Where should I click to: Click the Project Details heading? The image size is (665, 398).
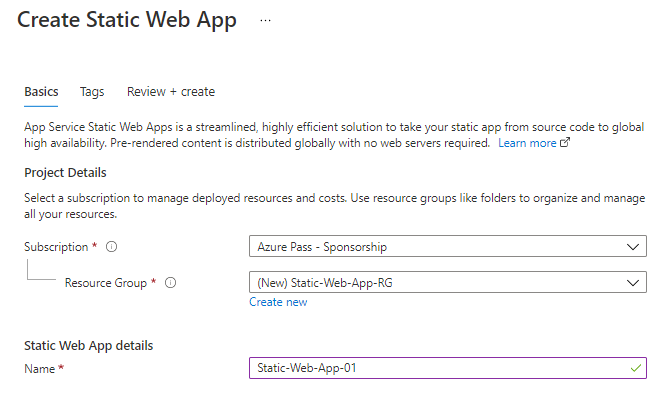tap(65, 173)
